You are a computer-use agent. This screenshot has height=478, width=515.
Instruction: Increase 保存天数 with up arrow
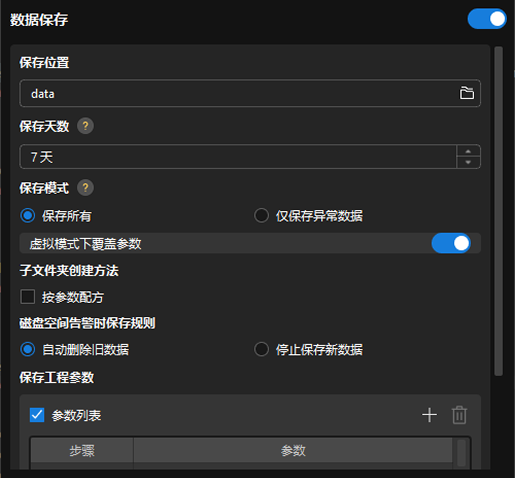point(468,151)
